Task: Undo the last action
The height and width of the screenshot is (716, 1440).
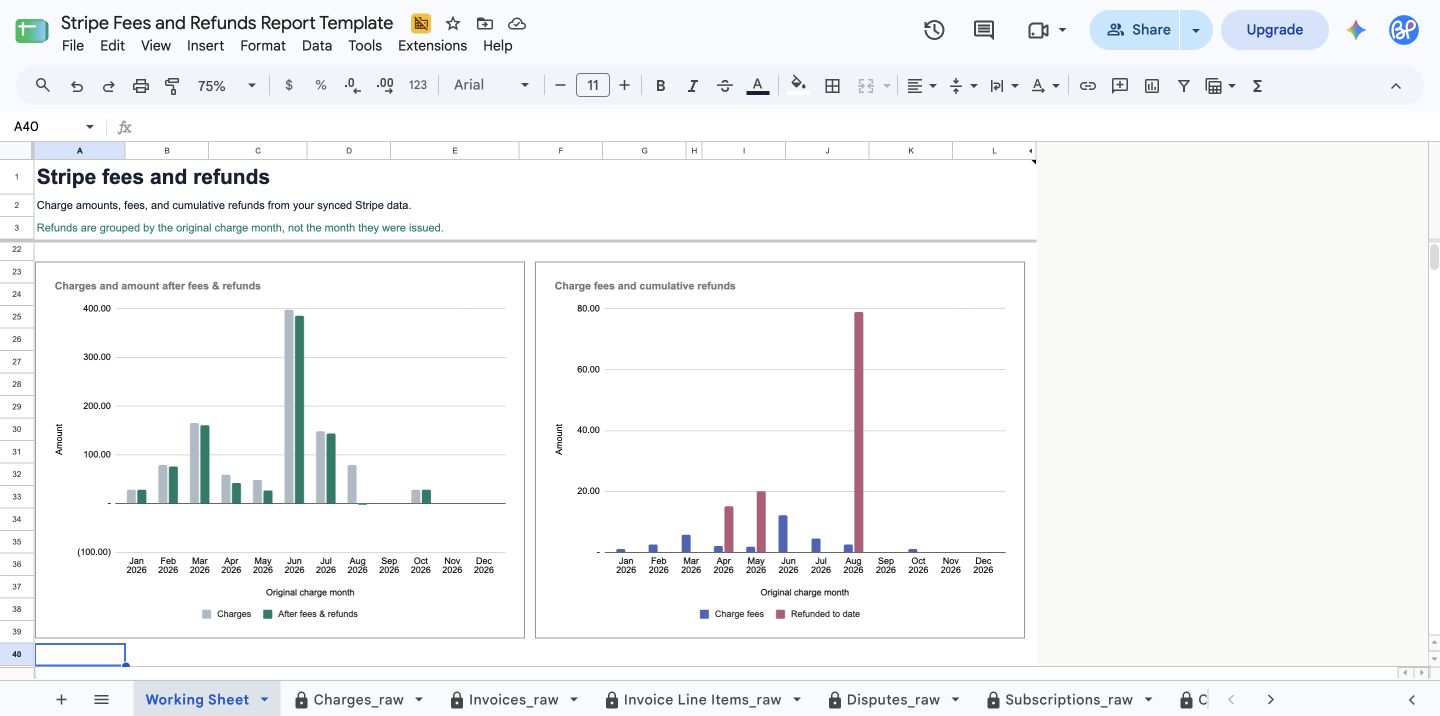Action: 77,86
